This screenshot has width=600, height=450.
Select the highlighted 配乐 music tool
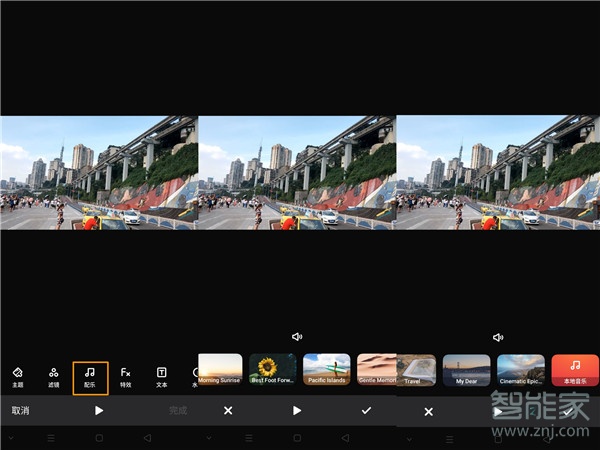pyautogui.click(x=90, y=375)
